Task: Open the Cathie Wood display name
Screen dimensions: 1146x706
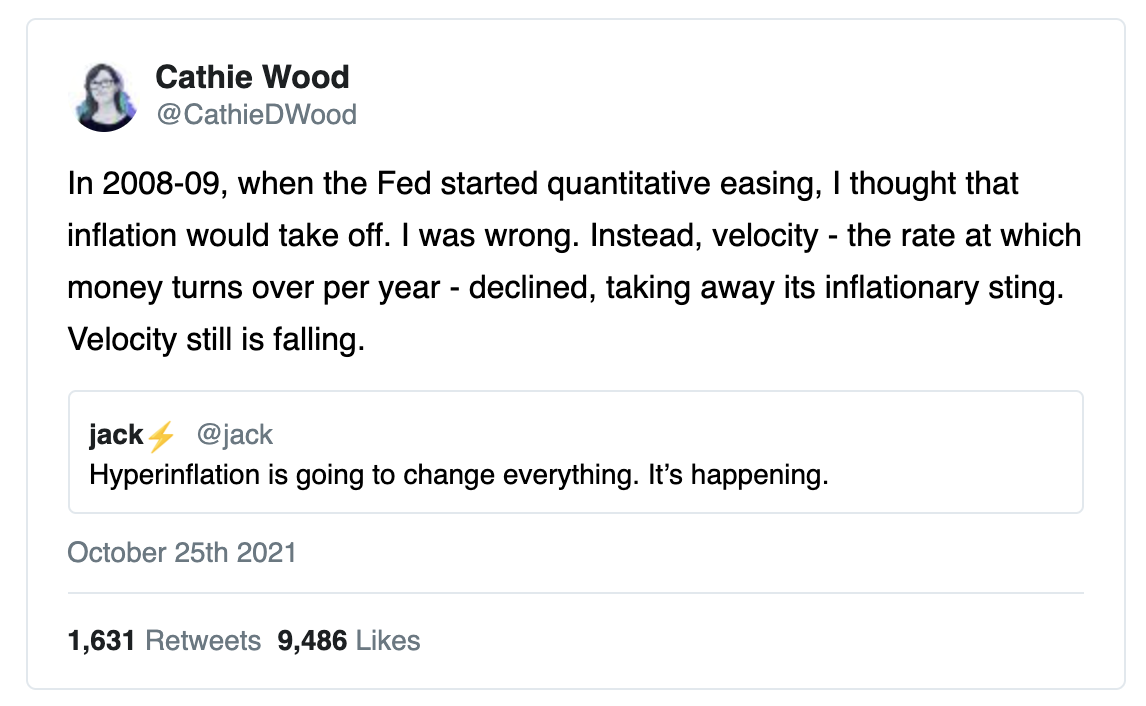Action: (x=252, y=77)
